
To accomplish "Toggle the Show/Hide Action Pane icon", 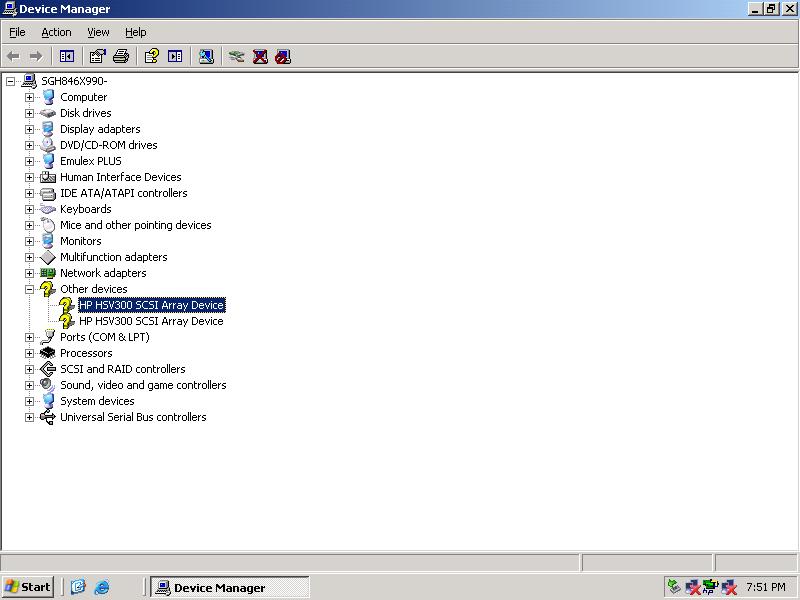I will point(175,56).
